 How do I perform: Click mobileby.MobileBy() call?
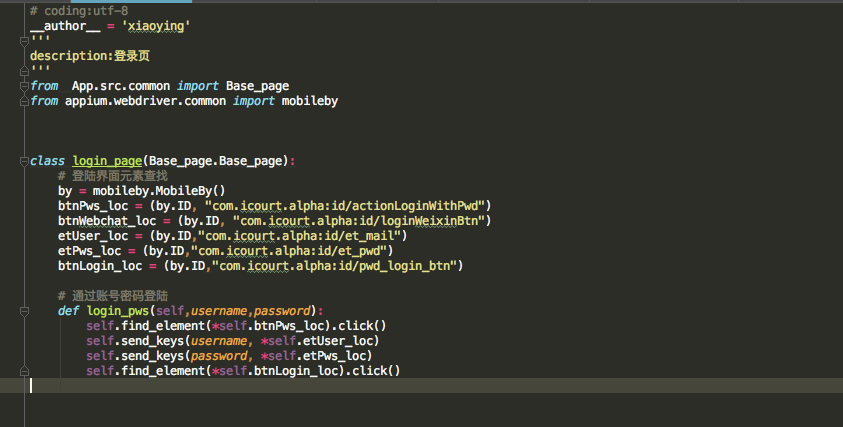(x=159, y=191)
